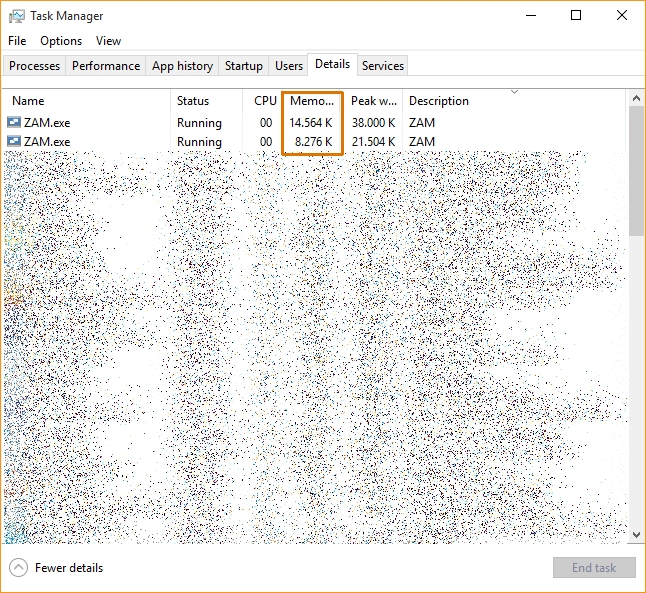Screen dimensions: 646x593
Task: Collapse view with the Fewer details arrow icon
Action: pyautogui.click(x=19, y=568)
